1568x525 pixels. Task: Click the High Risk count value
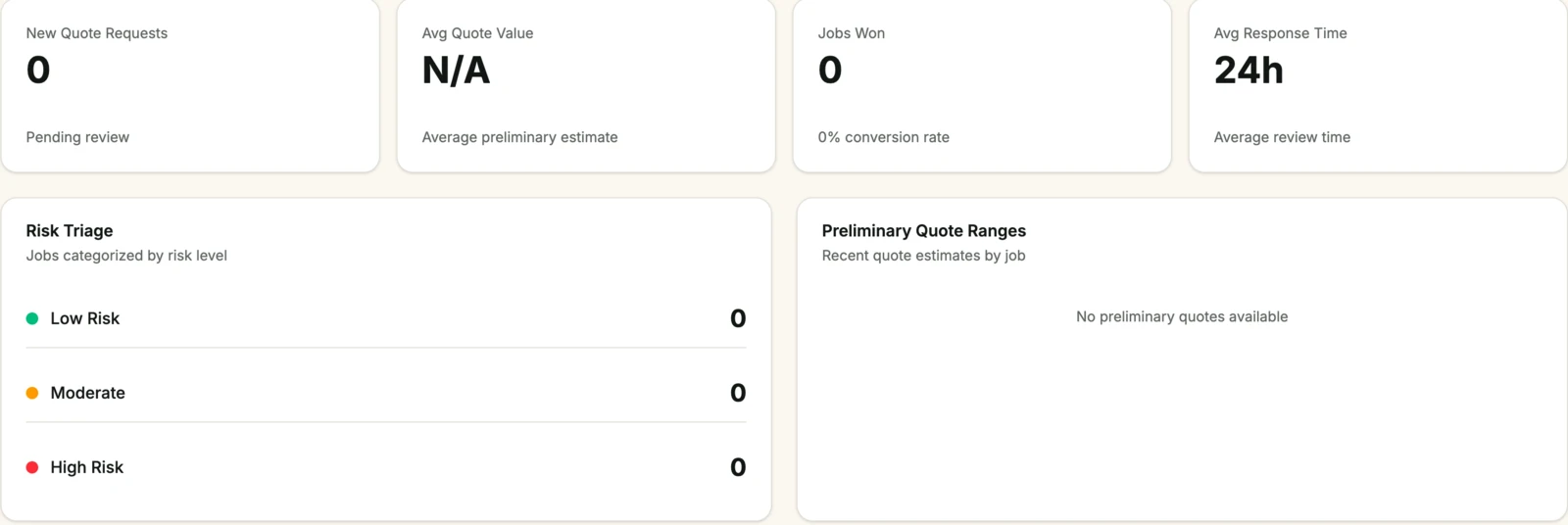pos(738,467)
